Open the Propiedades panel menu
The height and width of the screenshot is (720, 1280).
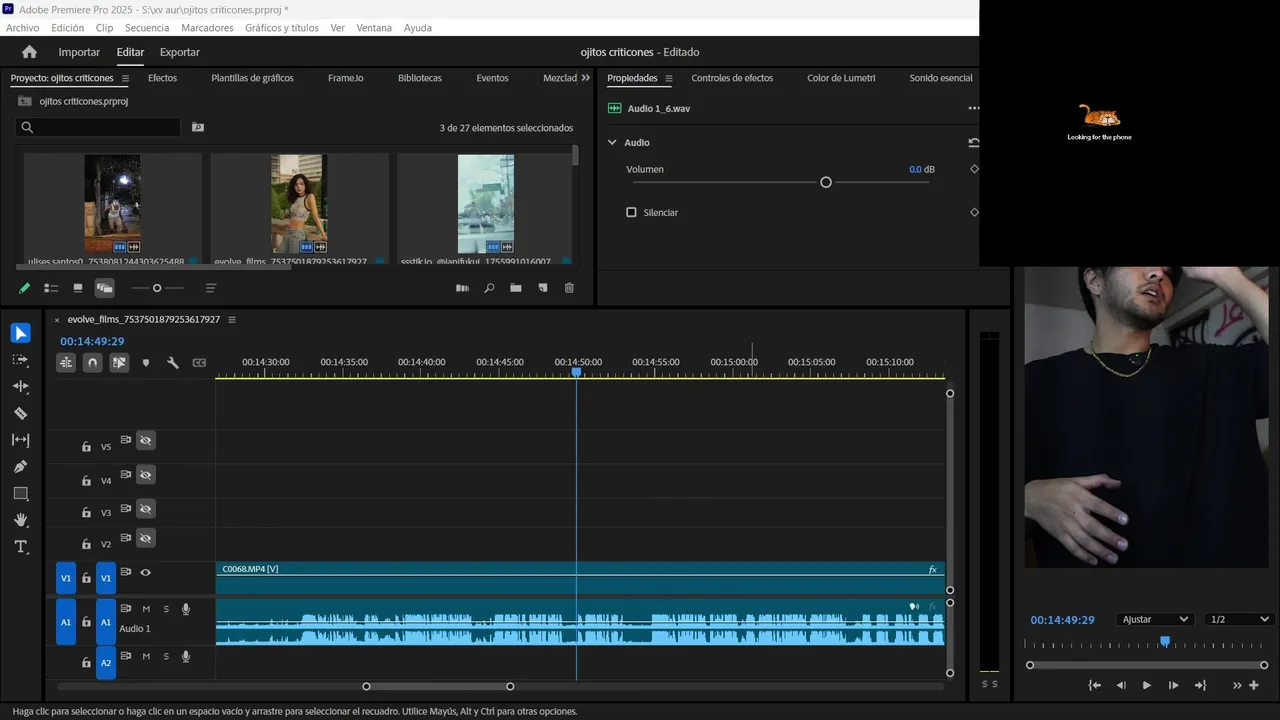(x=668, y=78)
